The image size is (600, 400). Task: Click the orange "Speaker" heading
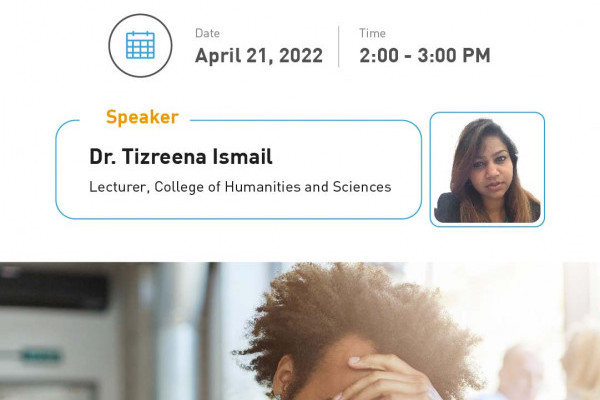(x=142, y=117)
